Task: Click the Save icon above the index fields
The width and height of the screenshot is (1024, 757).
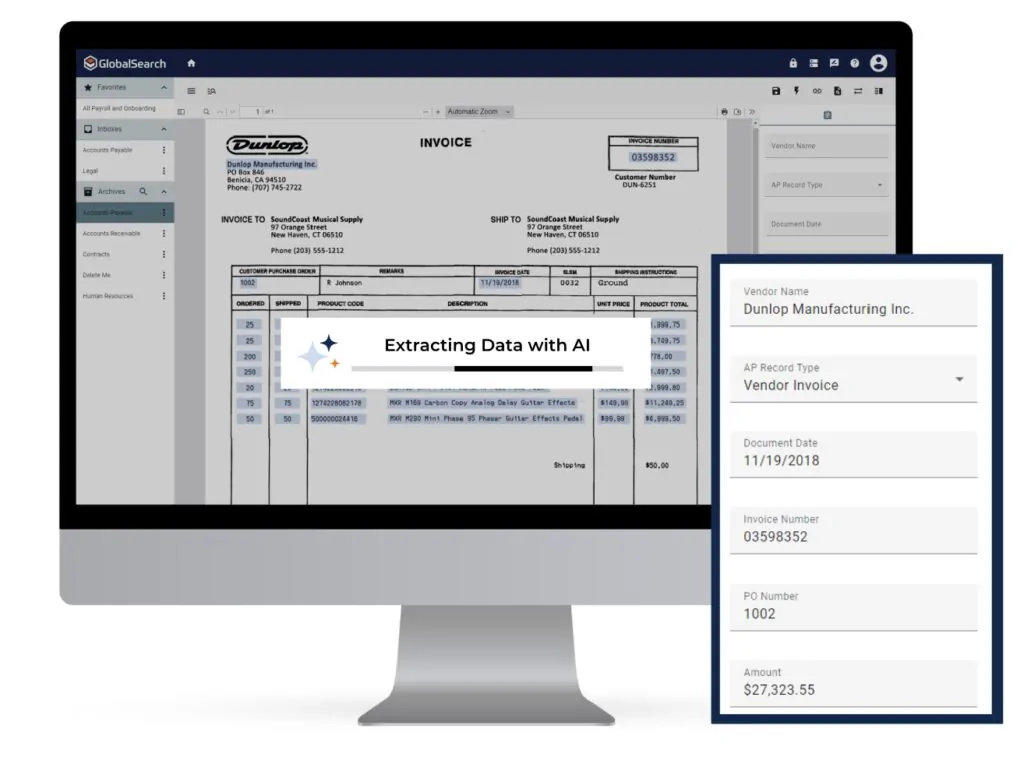Action: [776, 90]
